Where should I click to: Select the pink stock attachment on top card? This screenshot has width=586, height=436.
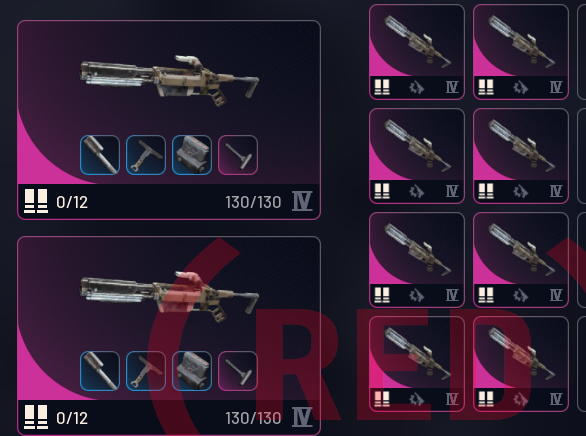pyautogui.click(x=238, y=155)
